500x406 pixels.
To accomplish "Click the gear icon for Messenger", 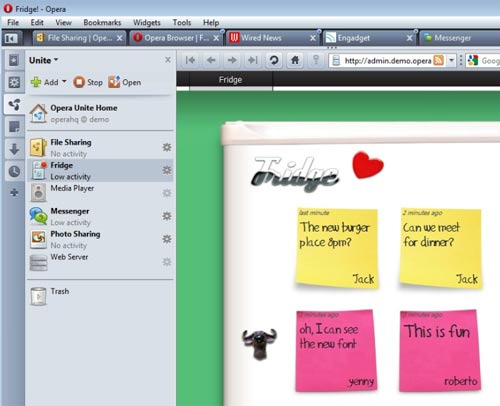I will (167, 216).
